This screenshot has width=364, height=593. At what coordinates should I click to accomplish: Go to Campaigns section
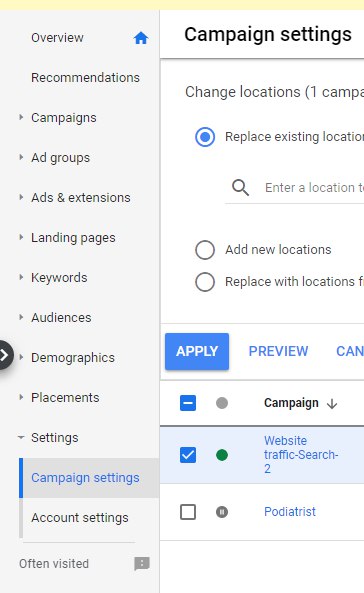[64, 118]
